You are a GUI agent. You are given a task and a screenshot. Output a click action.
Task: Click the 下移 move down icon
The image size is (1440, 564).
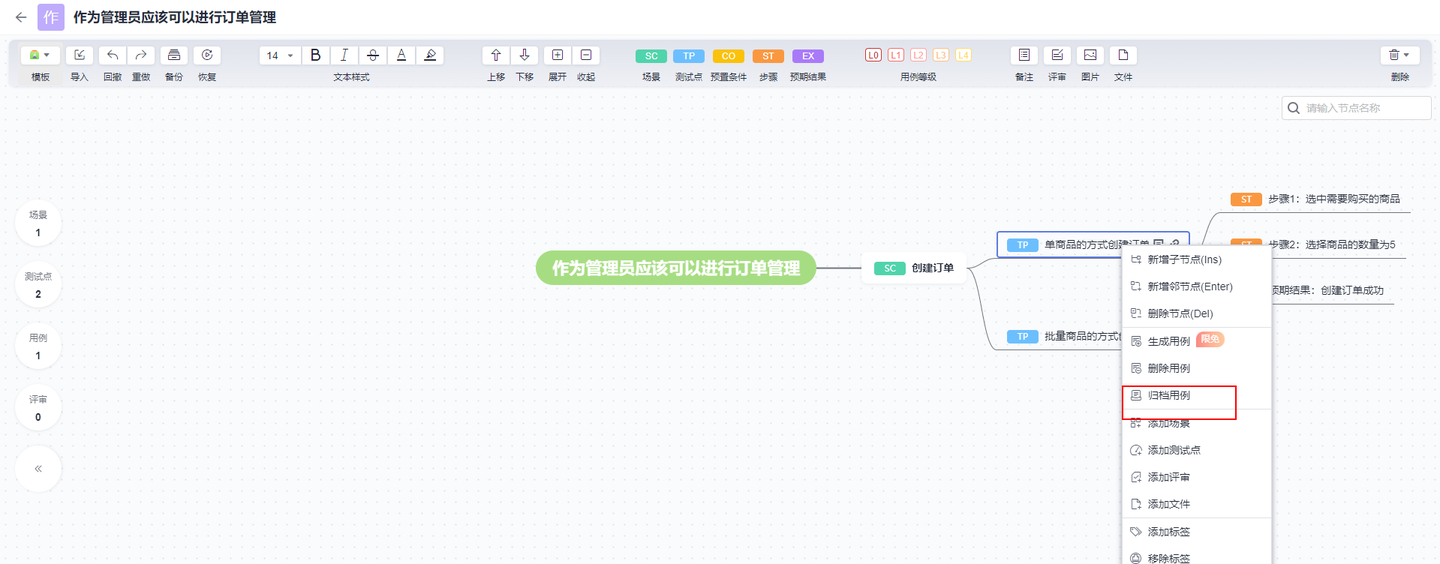525,55
